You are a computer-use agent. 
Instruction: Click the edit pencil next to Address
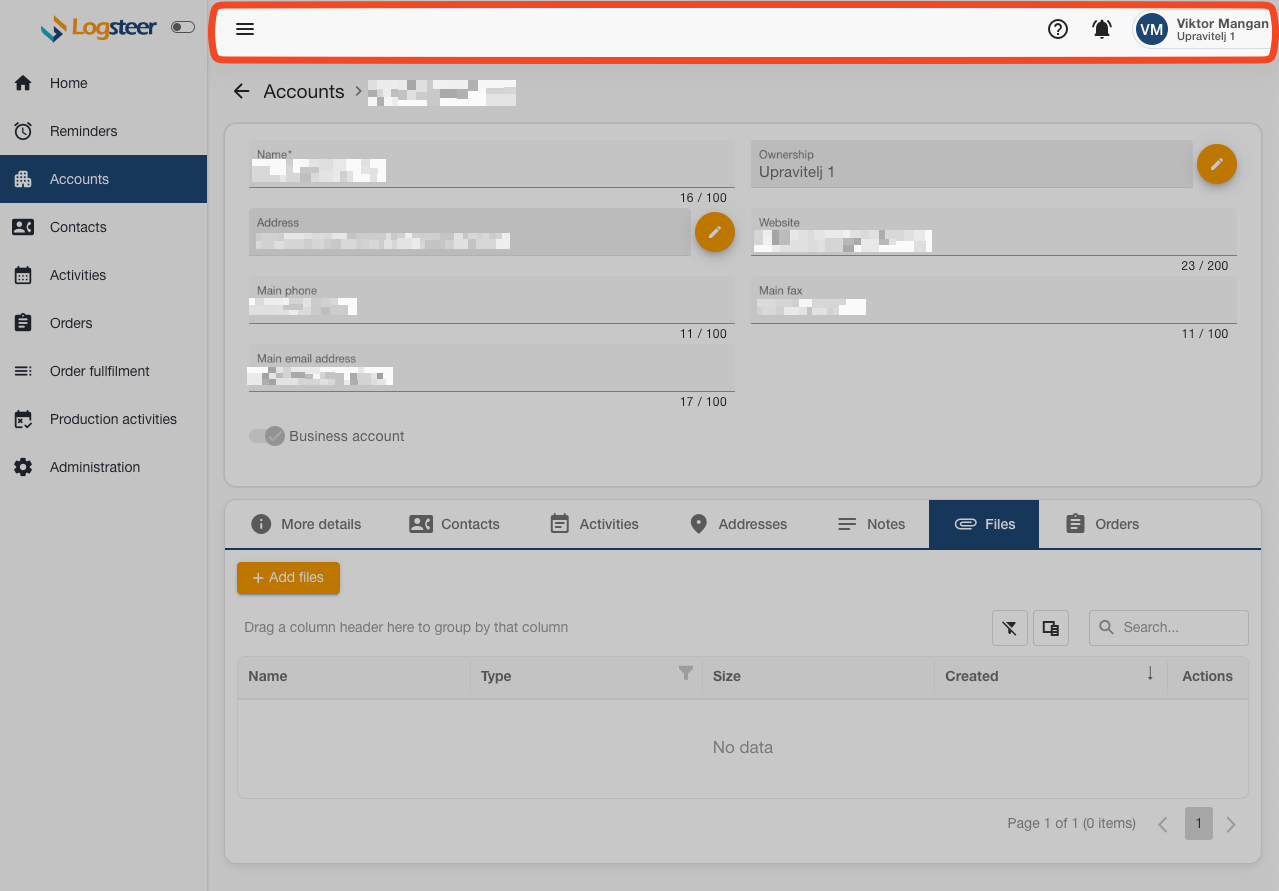pyautogui.click(x=714, y=232)
